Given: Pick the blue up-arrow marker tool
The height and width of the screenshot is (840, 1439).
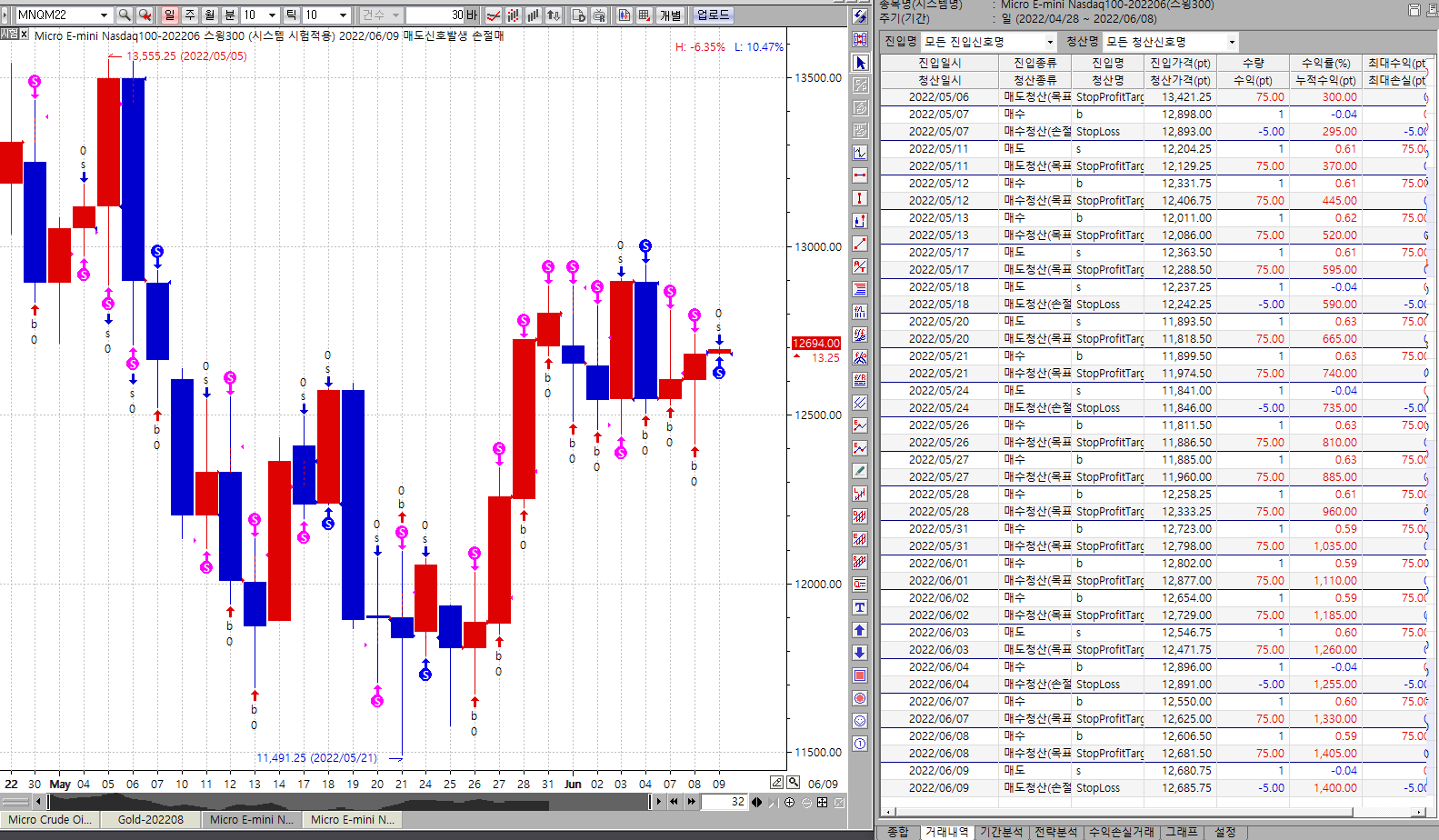Looking at the screenshot, I should (860, 630).
